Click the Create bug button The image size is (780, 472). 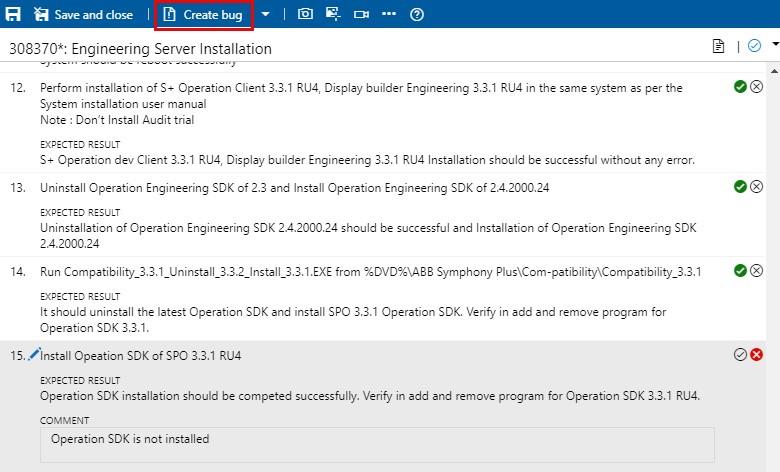pyautogui.click(x=203, y=15)
